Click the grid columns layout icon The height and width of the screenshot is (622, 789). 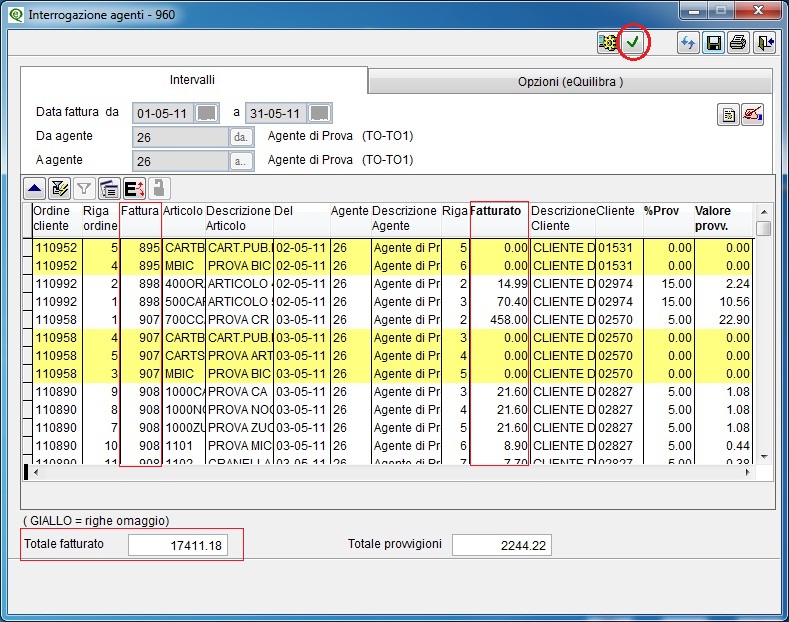[109, 189]
